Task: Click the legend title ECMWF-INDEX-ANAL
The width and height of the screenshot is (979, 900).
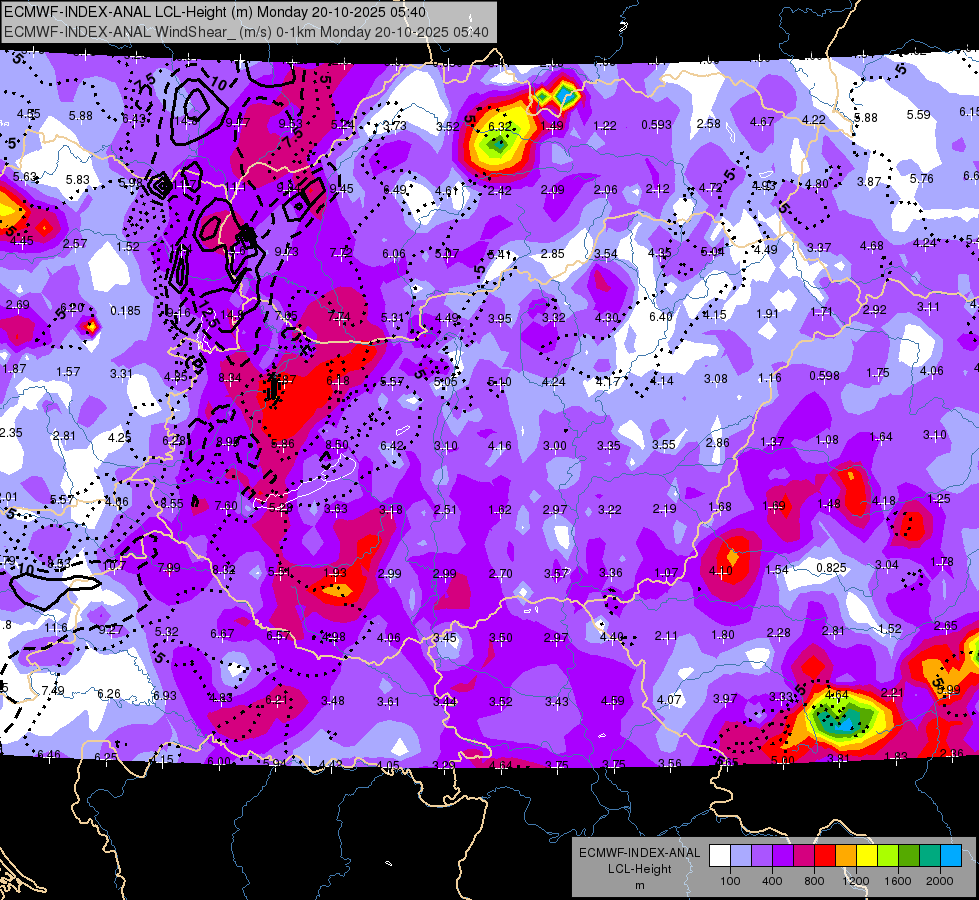Action: [x=639, y=853]
